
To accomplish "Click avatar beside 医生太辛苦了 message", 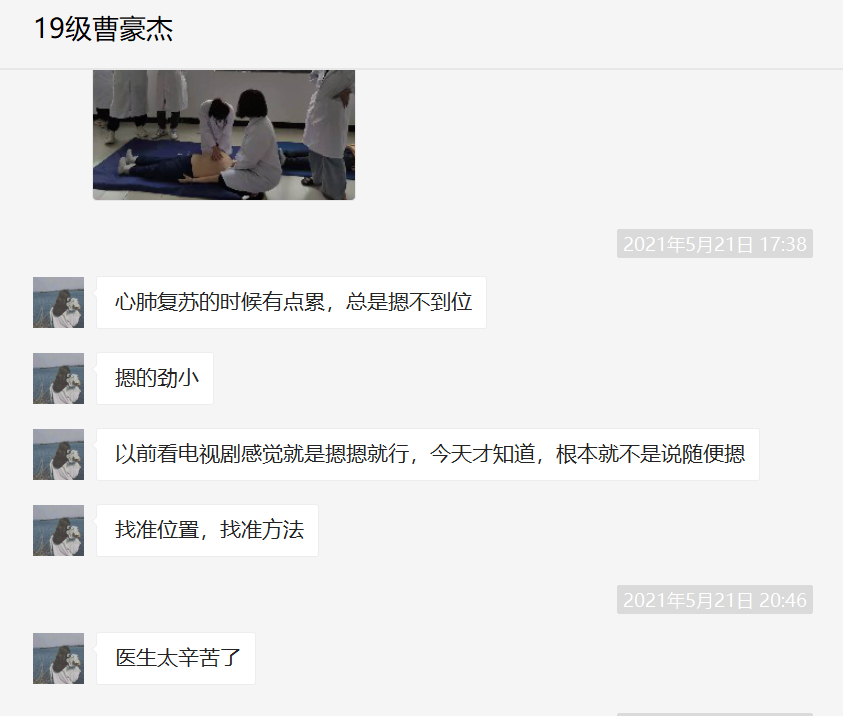I will point(59,658).
